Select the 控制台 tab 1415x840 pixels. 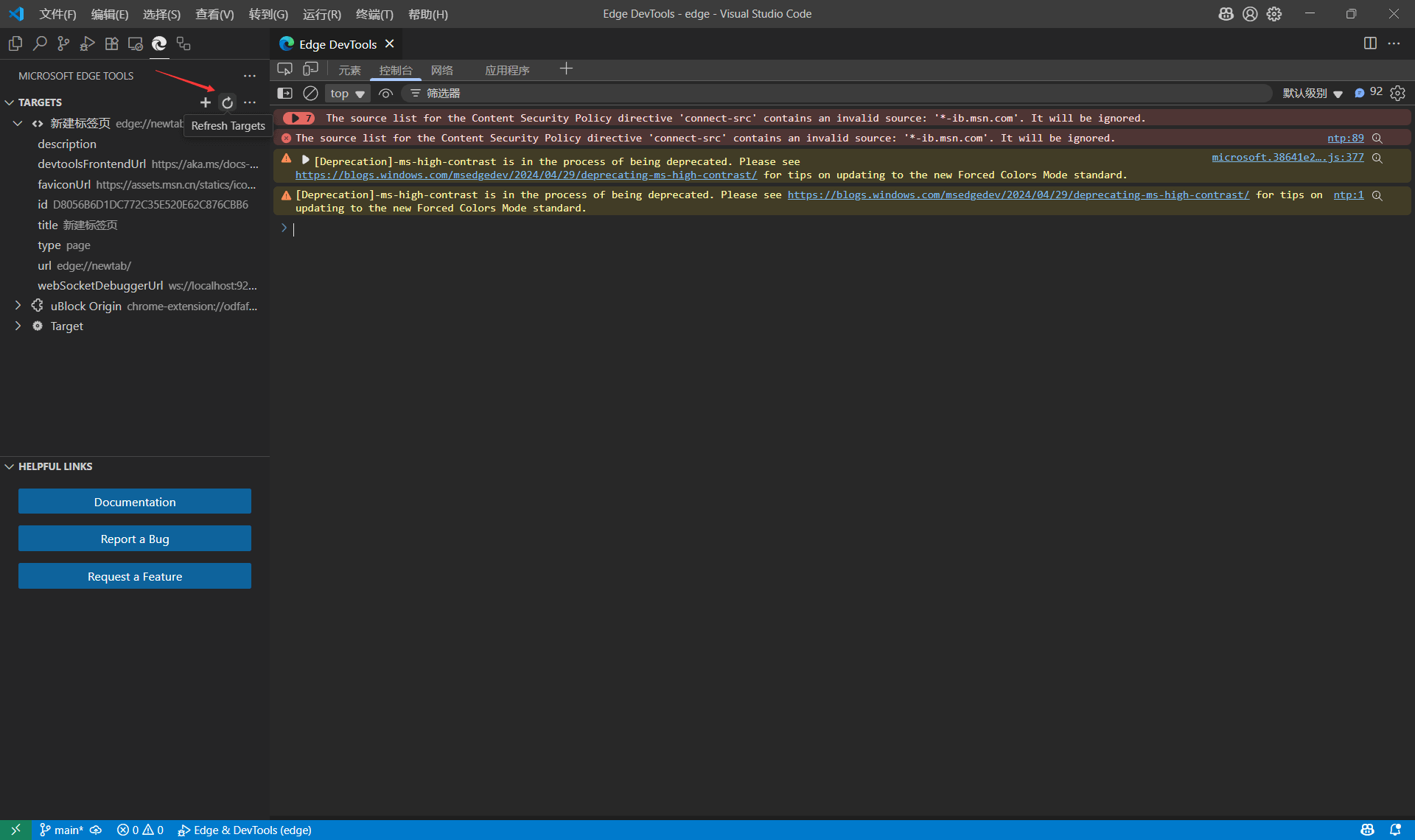(x=396, y=70)
